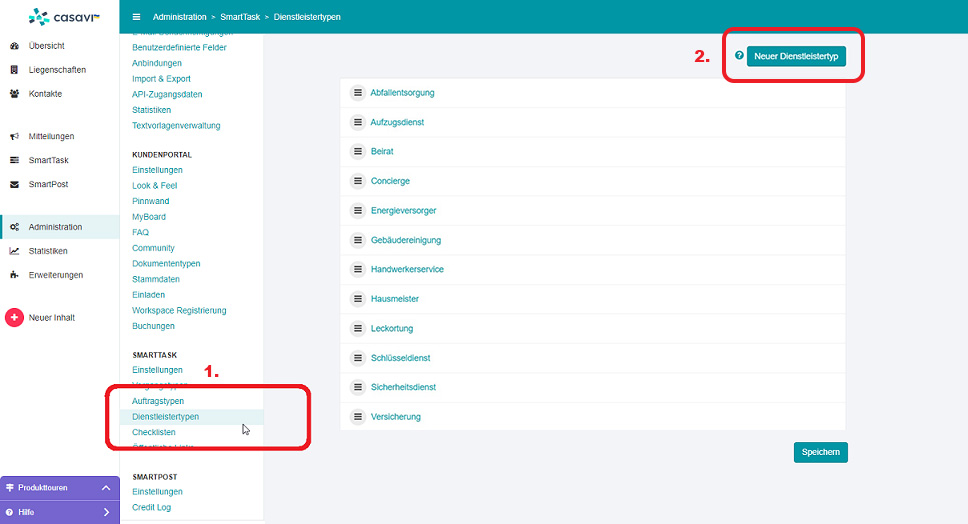Grab the drag handle beside Abfallentsorgung
The width and height of the screenshot is (968, 524).
pos(357,93)
